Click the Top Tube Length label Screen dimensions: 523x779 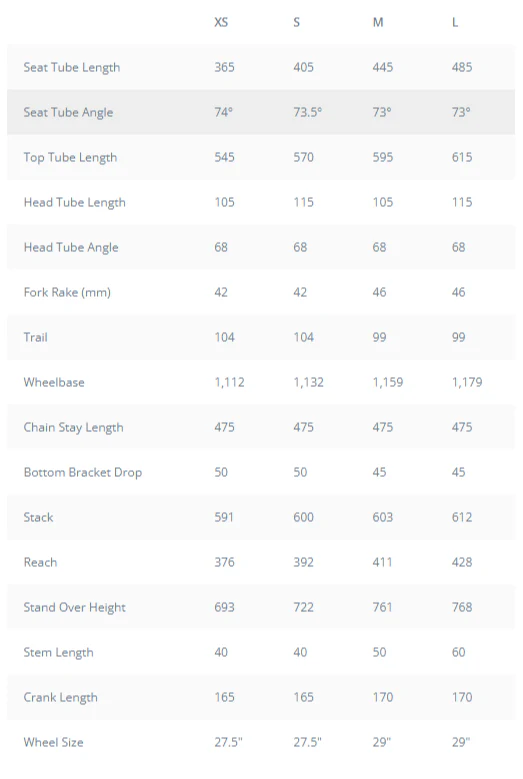(71, 157)
